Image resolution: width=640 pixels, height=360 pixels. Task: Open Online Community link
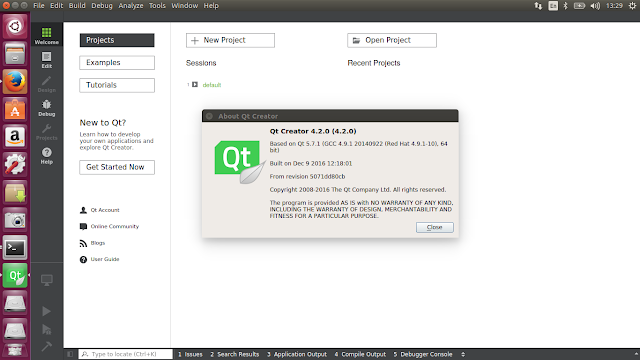(x=115, y=227)
